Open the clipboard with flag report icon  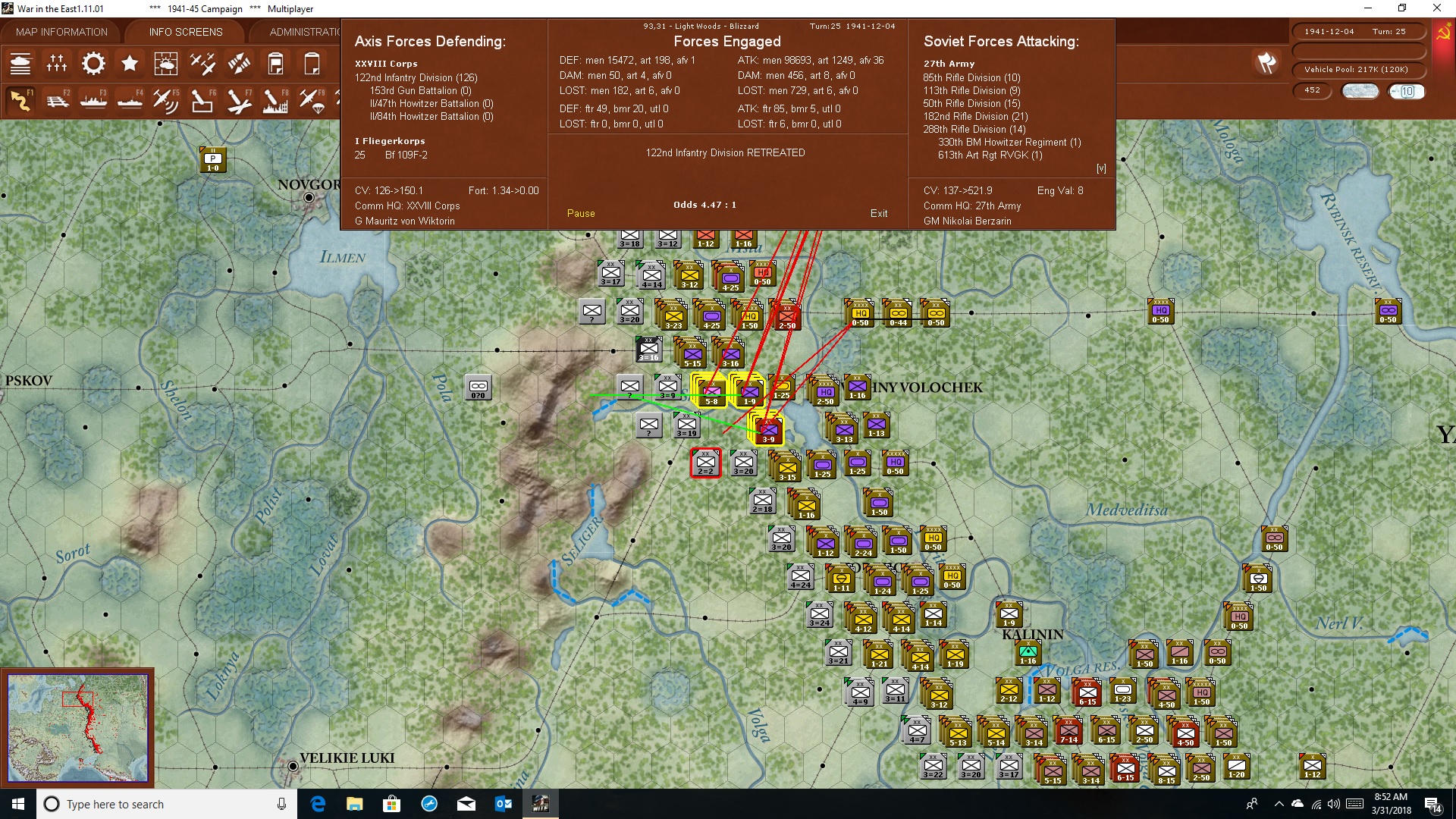click(x=275, y=64)
